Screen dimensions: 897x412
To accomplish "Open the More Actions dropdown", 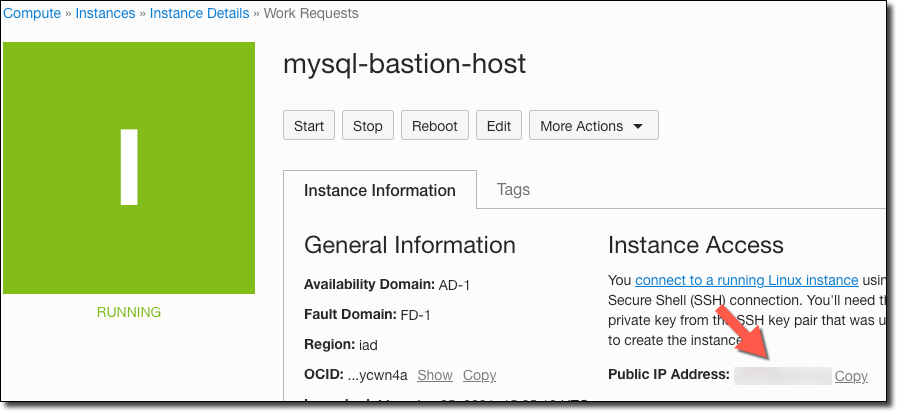I will 593,126.
